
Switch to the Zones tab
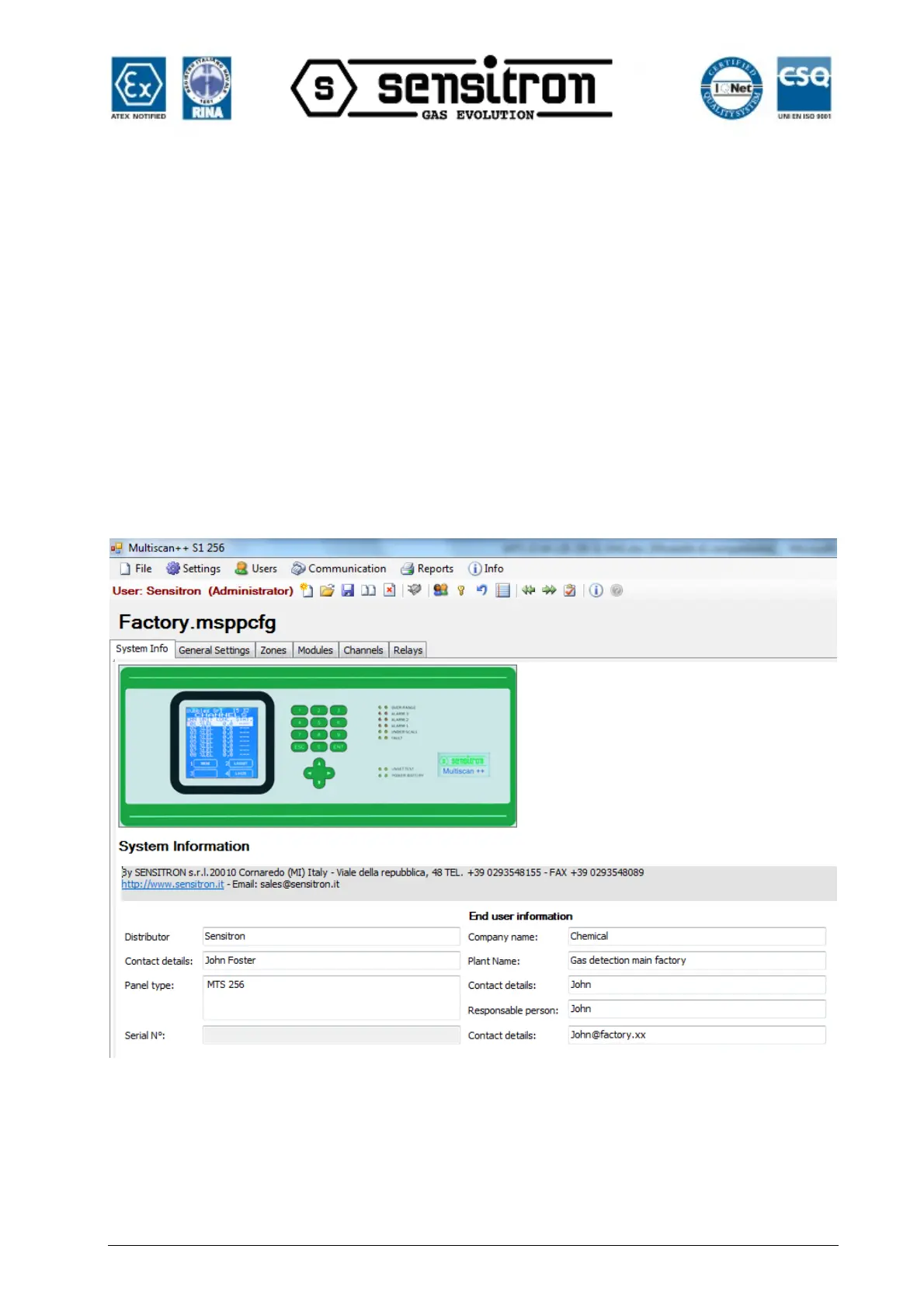point(273,650)
